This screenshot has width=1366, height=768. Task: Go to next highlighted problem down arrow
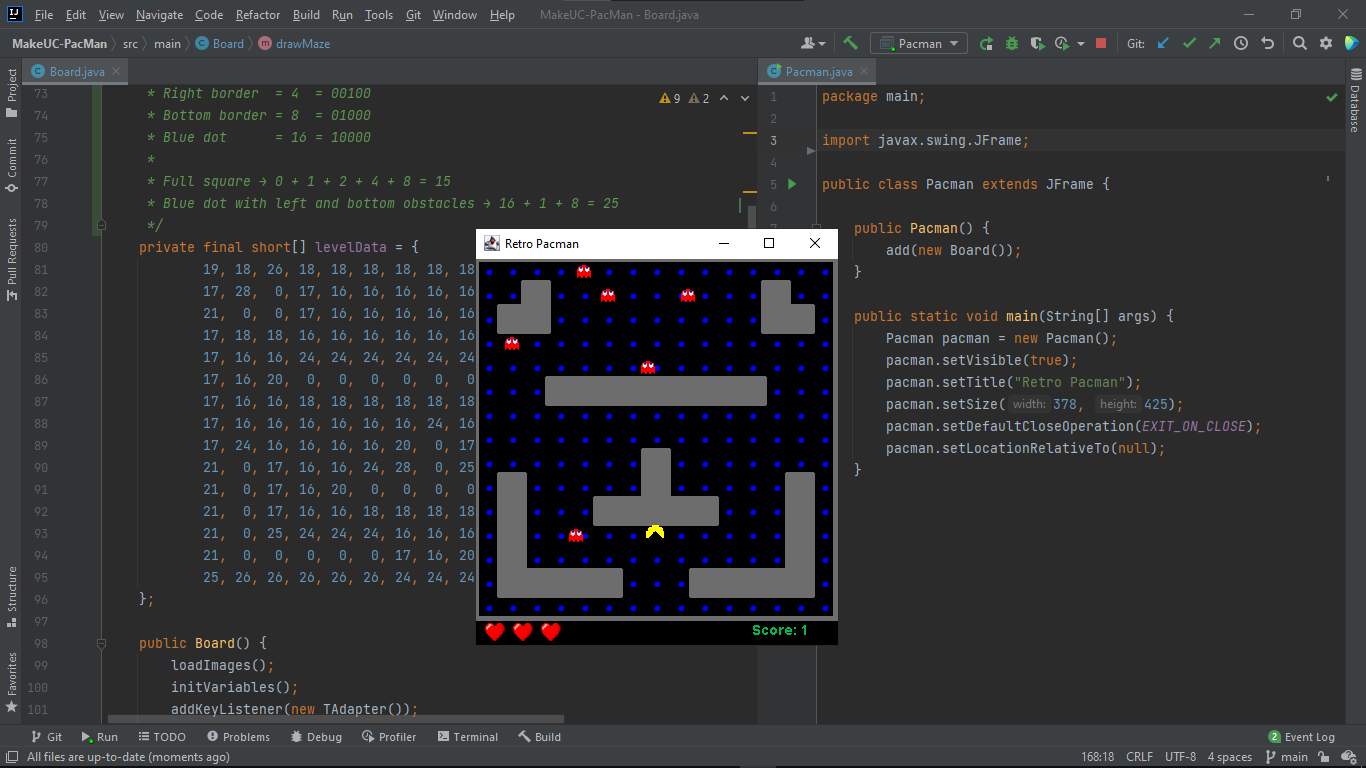pos(746,98)
